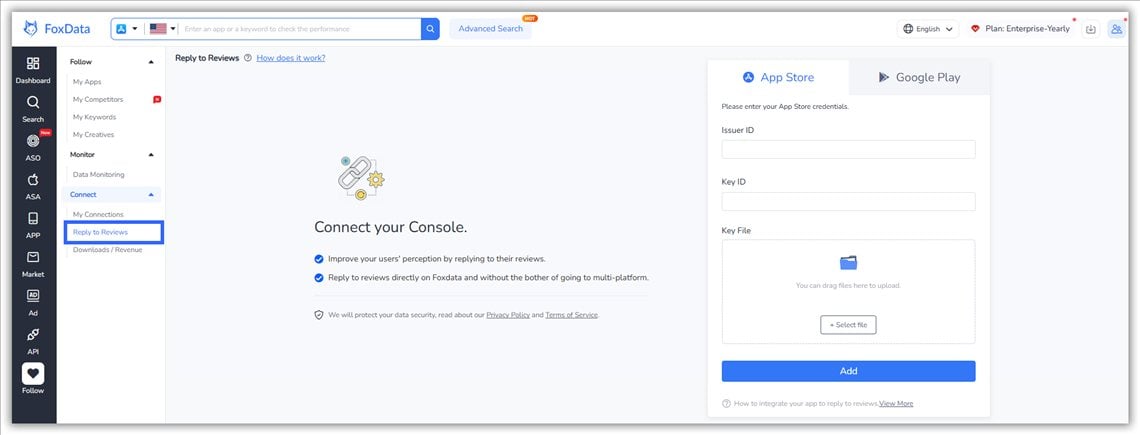
Task: Select Reply to Reviews menu item
Action: (100, 232)
